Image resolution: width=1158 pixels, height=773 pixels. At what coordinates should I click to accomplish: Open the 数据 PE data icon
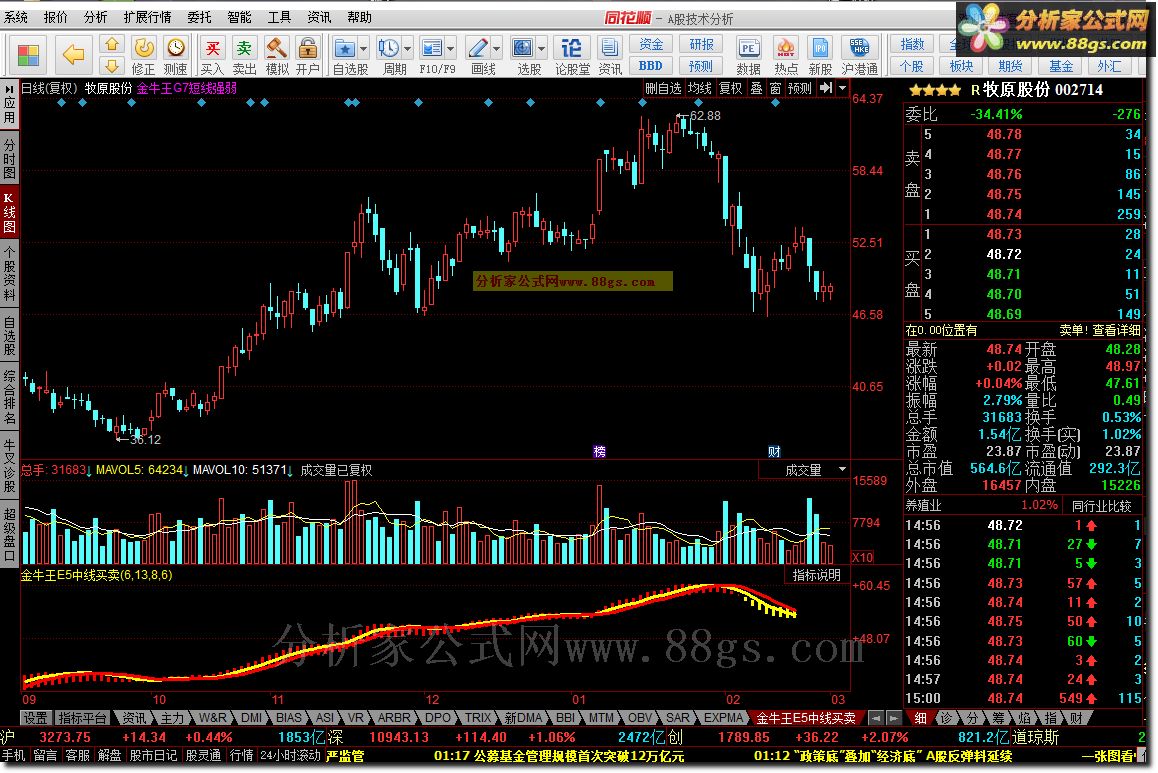tap(748, 49)
